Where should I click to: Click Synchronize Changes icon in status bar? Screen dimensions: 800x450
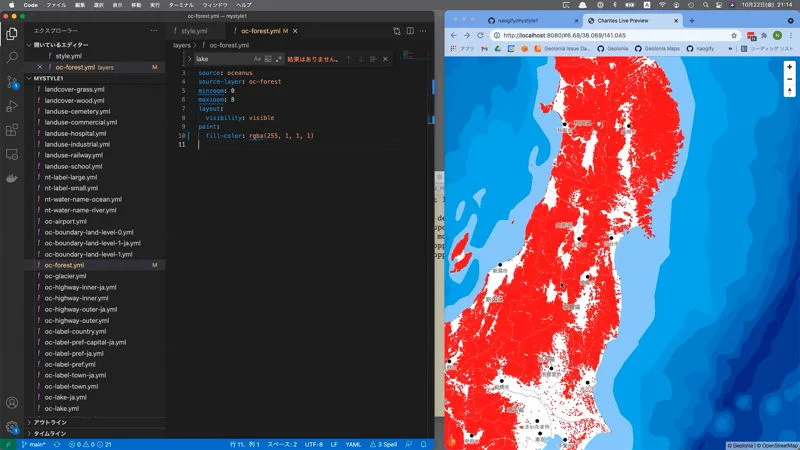[57, 444]
